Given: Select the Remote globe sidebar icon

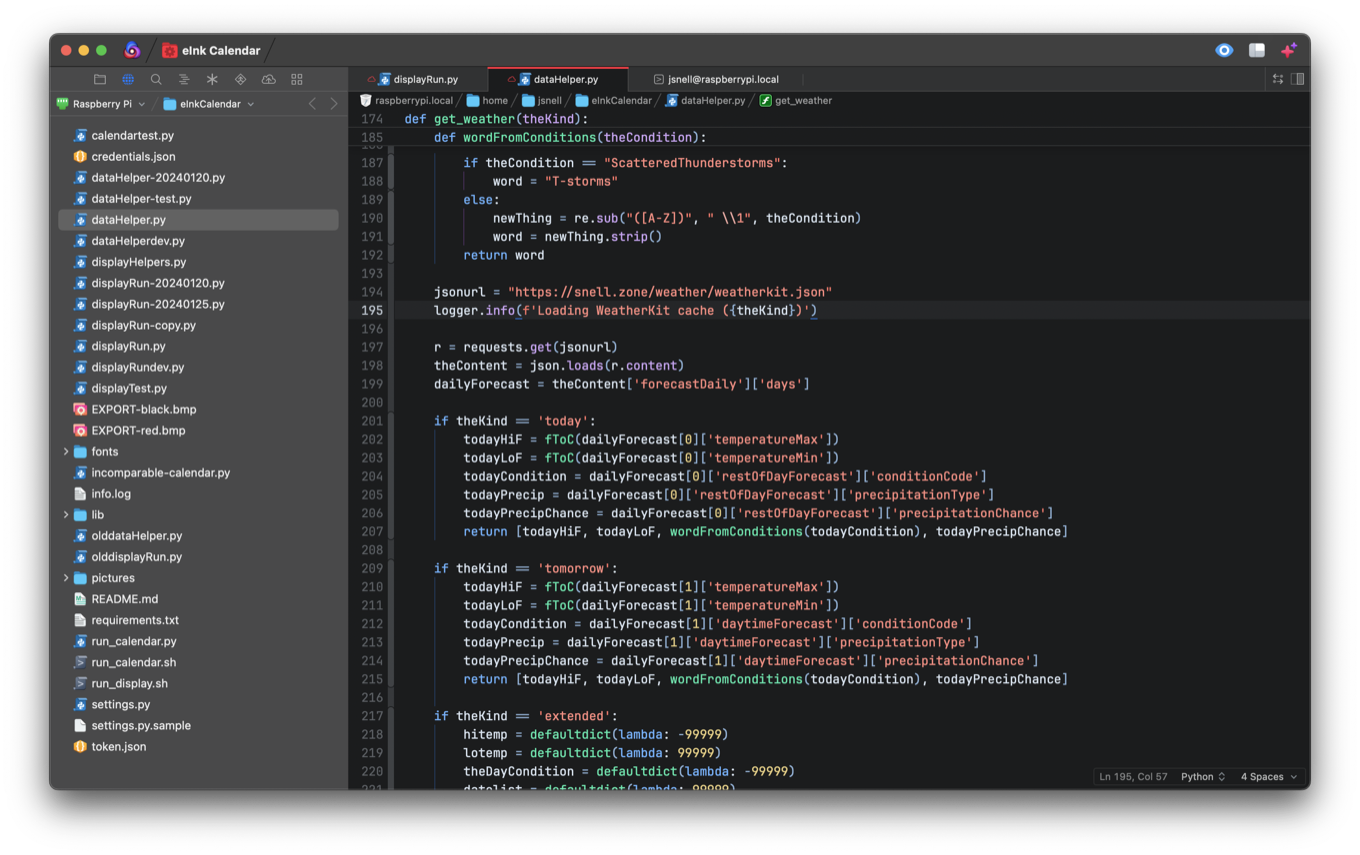Looking at the screenshot, I should click(x=127, y=79).
